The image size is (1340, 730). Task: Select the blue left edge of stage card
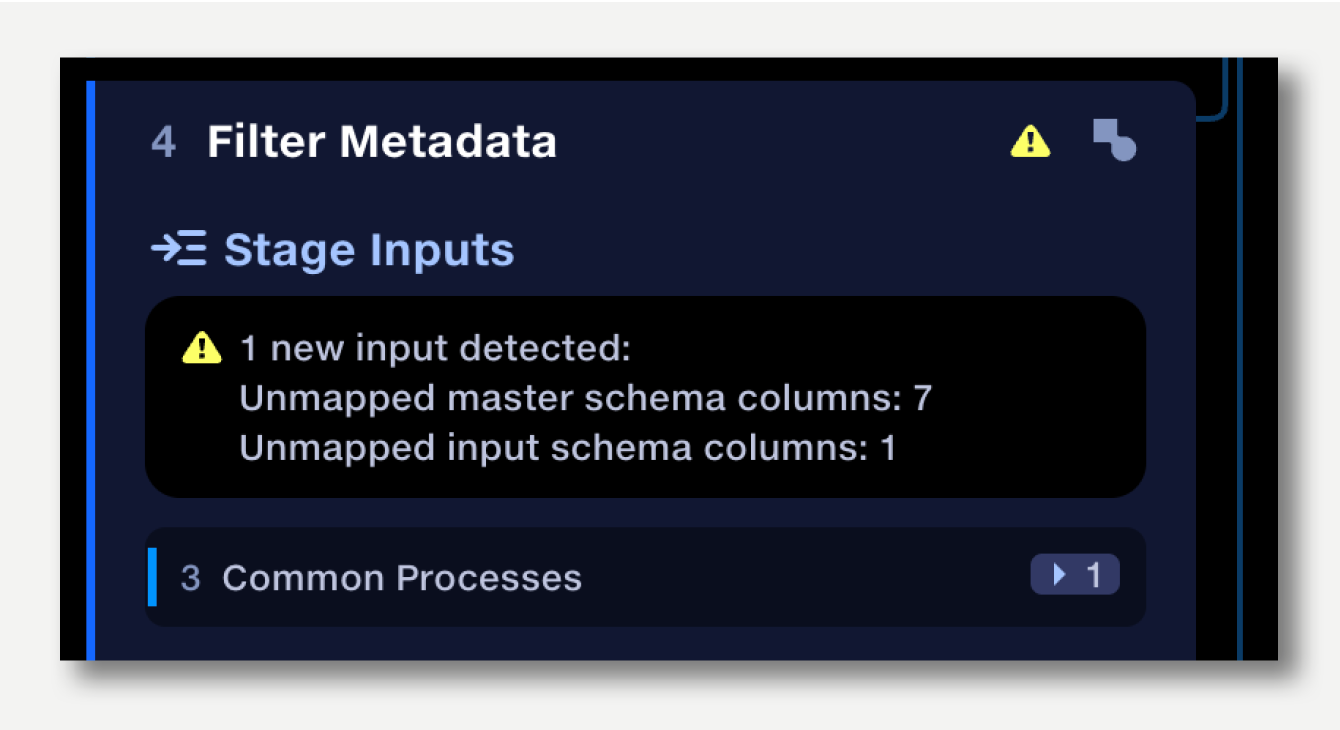pyautogui.click(x=91, y=370)
